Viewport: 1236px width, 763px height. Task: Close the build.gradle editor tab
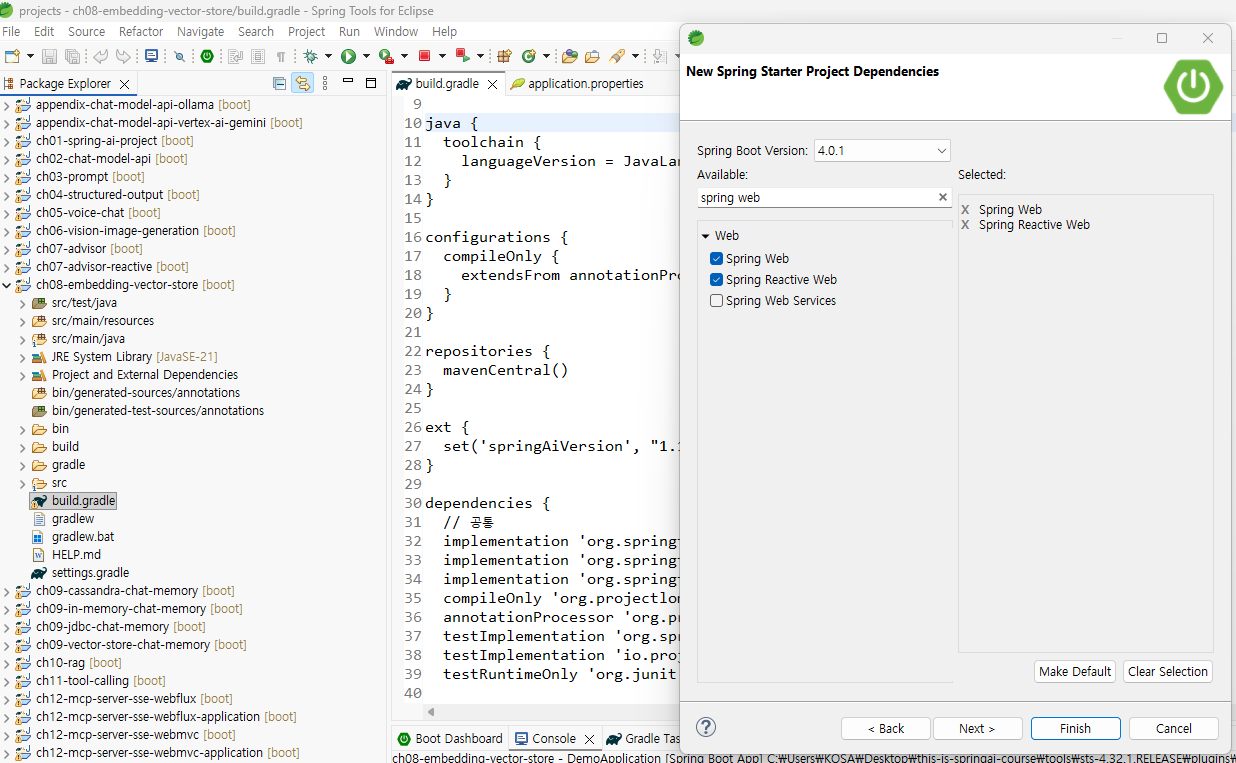coord(492,85)
